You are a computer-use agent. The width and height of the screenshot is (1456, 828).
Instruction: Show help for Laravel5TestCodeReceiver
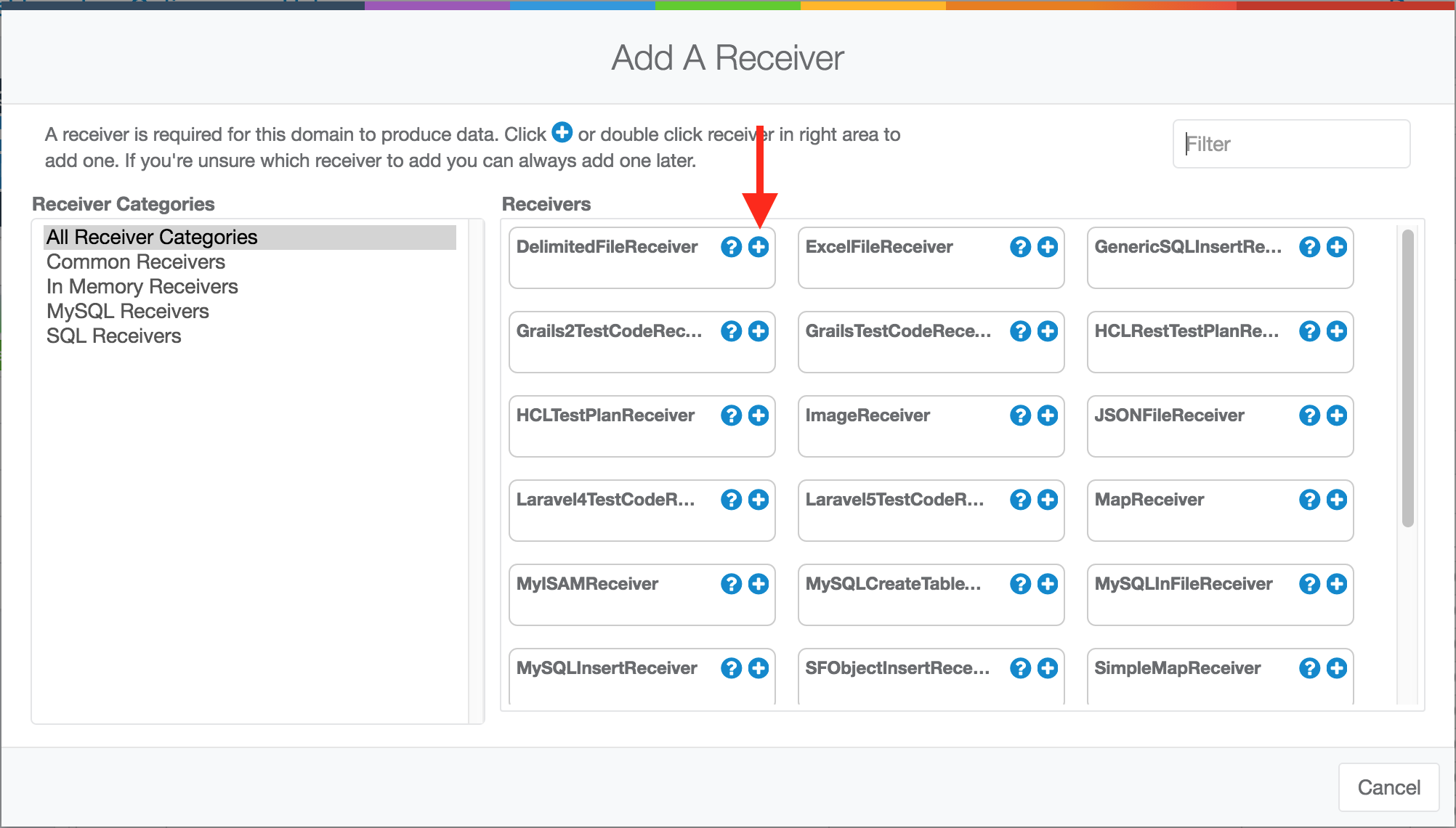(x=1020, y=500)
